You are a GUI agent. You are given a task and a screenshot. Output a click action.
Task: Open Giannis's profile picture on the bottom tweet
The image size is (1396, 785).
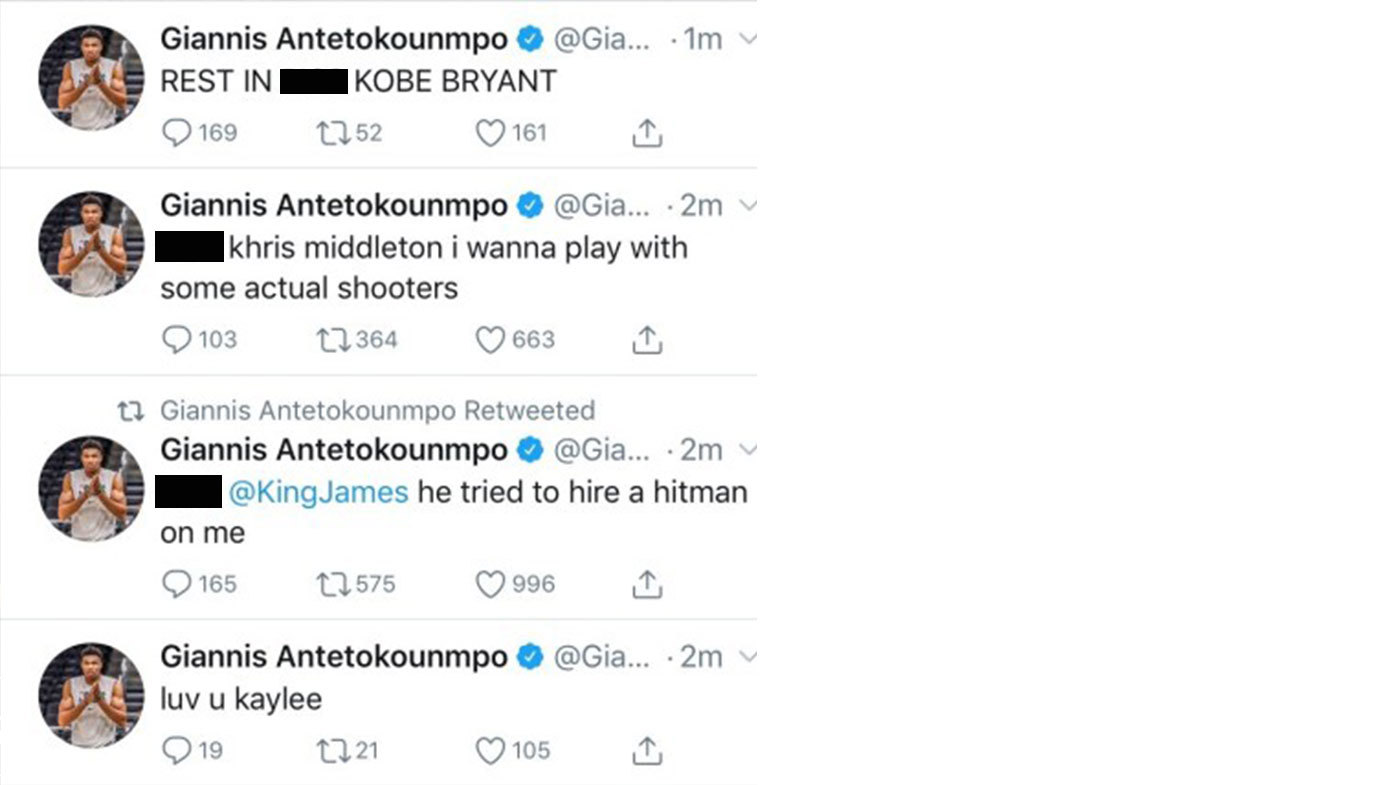coord(90,697)
